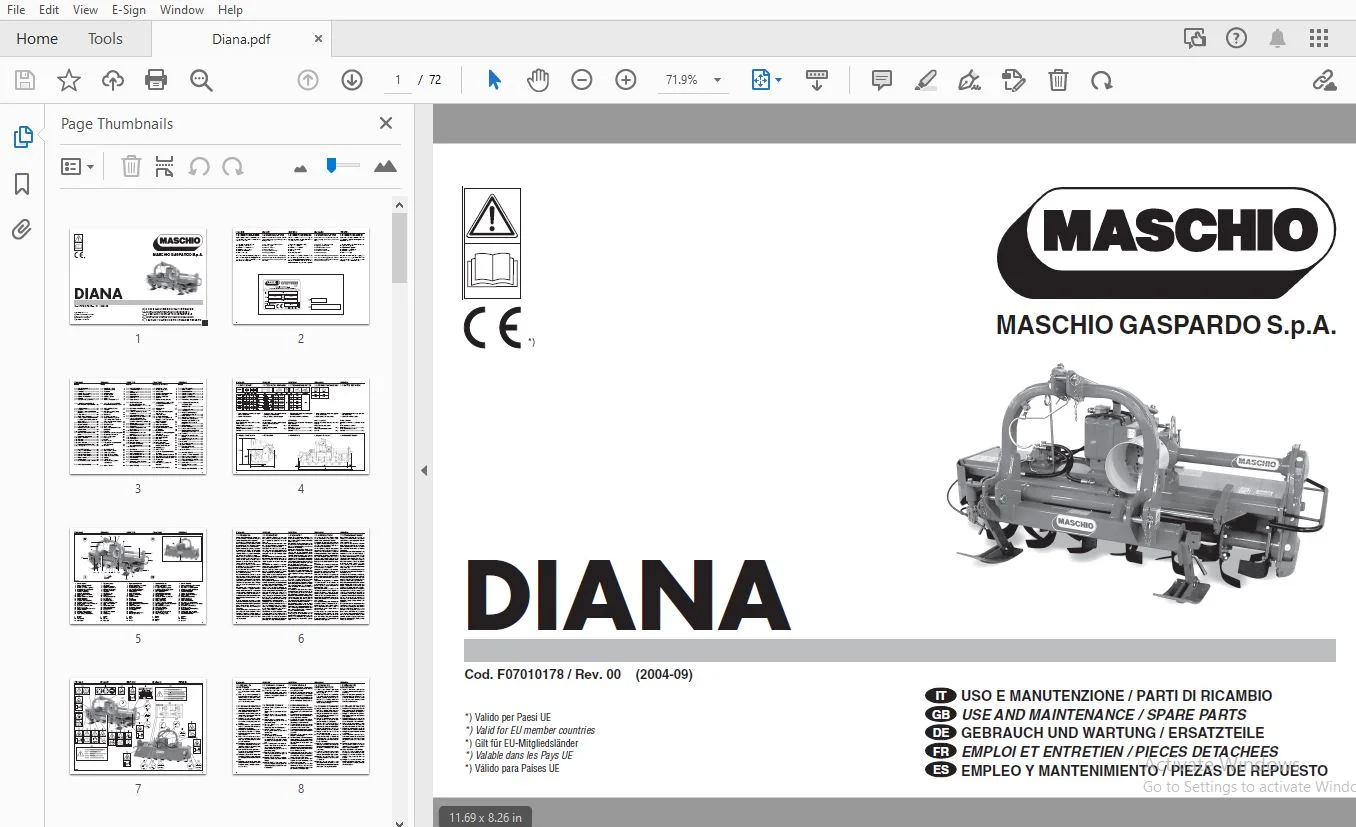Viewport: 1356px width, 827px height.
Task: Click the page number input field
Action: coord(398,80)
